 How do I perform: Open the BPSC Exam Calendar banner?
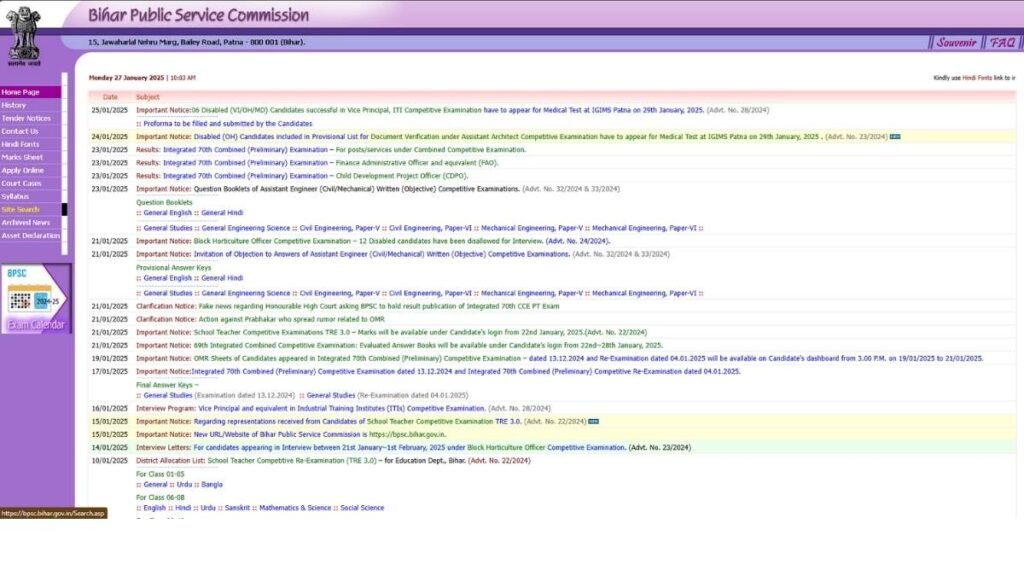tap(37, 298)
